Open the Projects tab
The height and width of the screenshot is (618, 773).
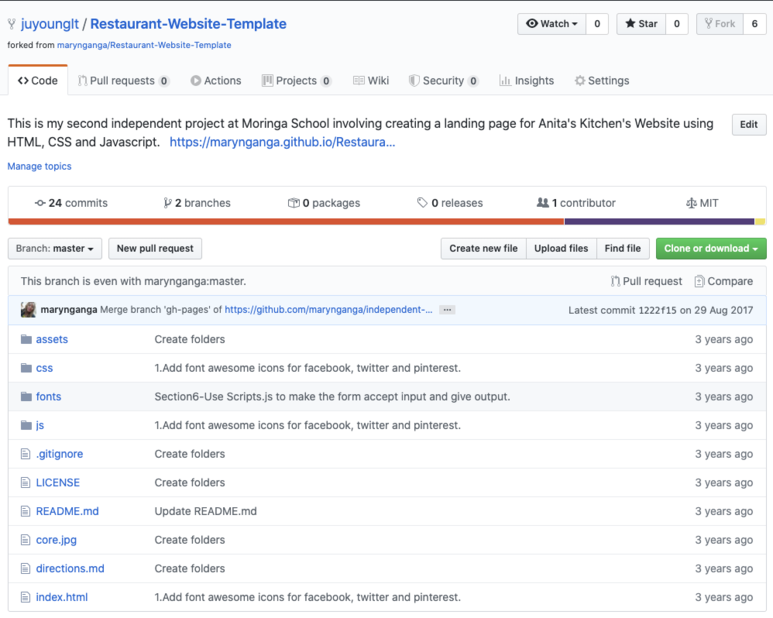296,80
